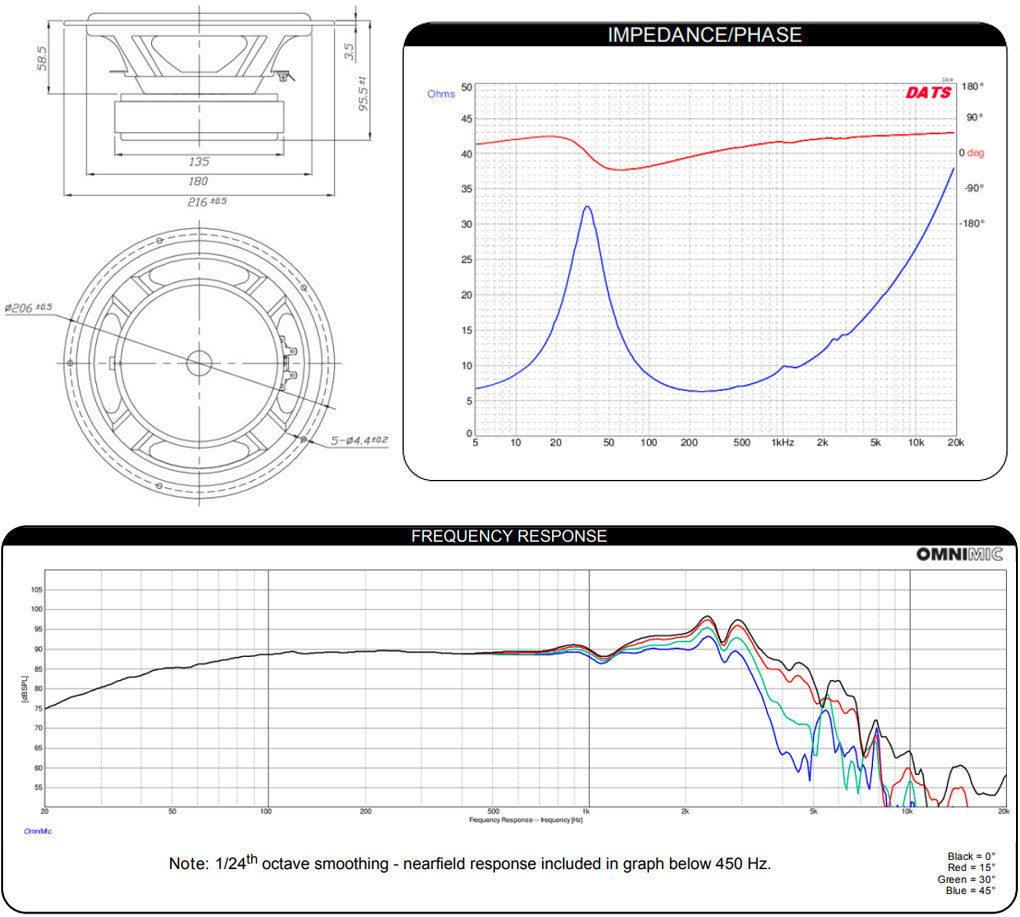This screenshot has width=1020, height=917.
Task: Click the 'Green = 30°' legend entry
Action: (966, 879)
